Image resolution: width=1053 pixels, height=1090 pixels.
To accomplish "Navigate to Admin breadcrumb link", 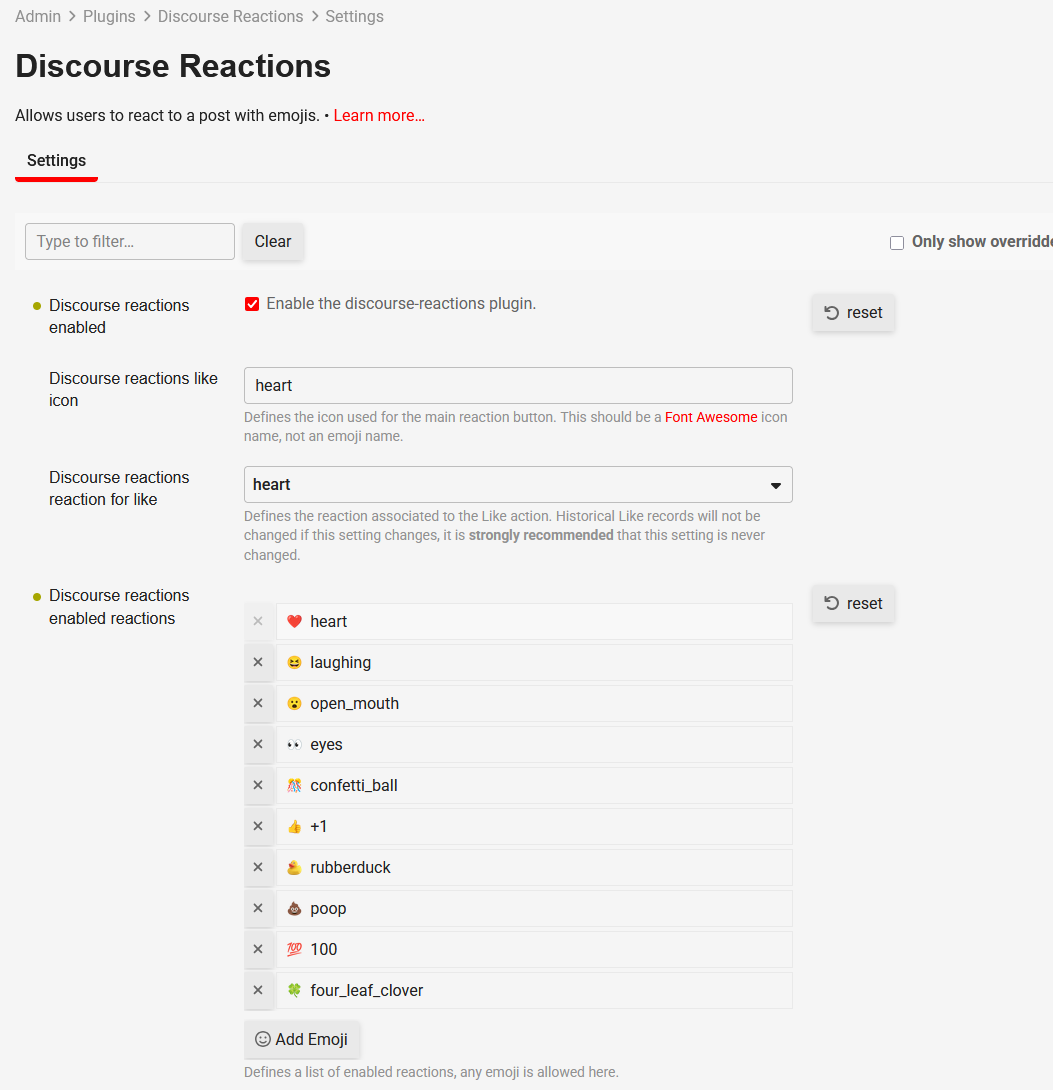I will click(x=38, y=17).
